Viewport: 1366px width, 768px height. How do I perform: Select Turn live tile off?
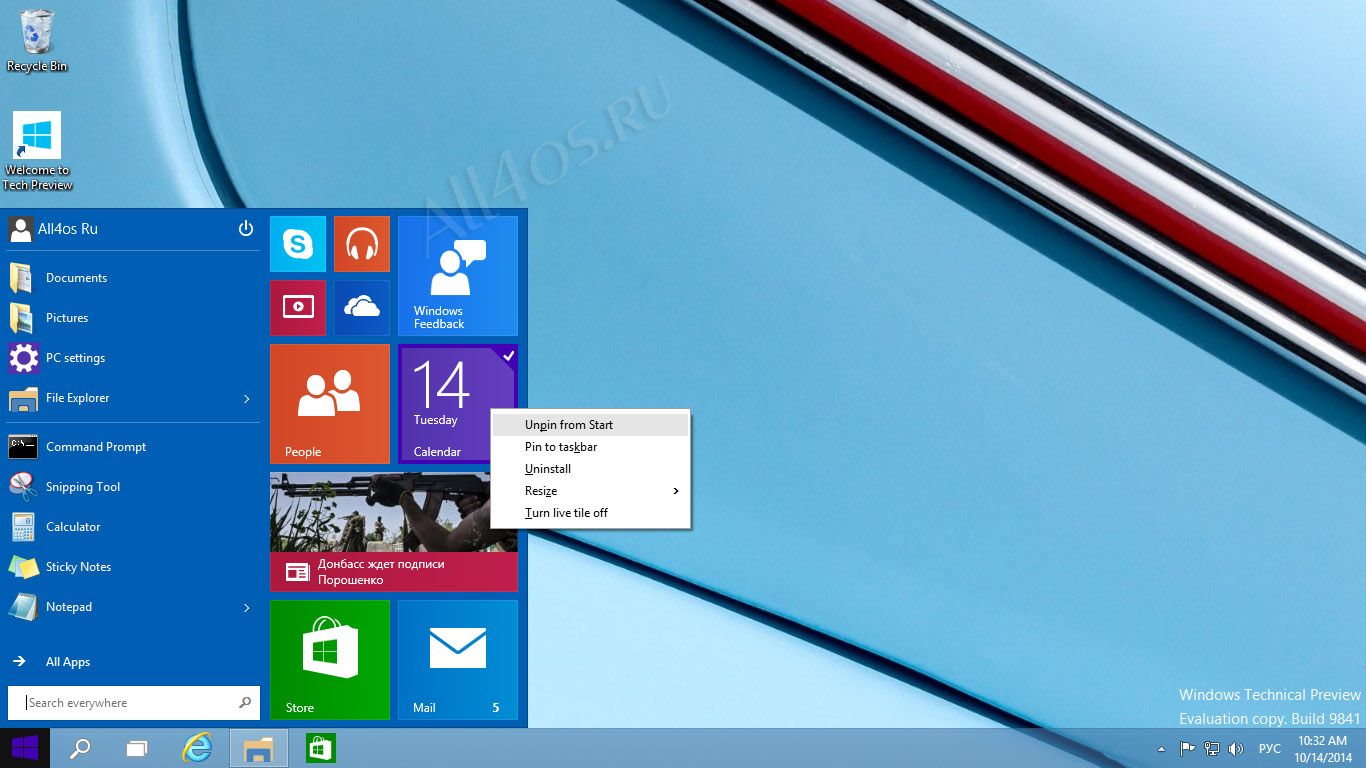pyautogui.click(x=591, y=513)
